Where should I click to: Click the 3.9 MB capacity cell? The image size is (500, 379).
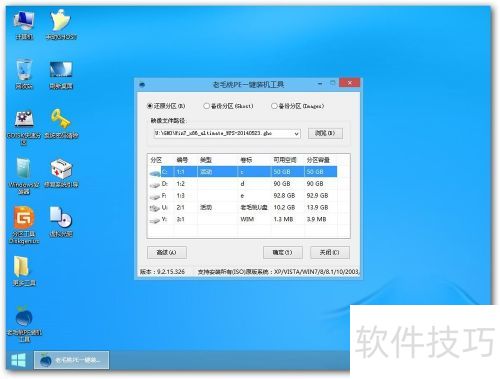pyautogui.click(x=316, y=219)
